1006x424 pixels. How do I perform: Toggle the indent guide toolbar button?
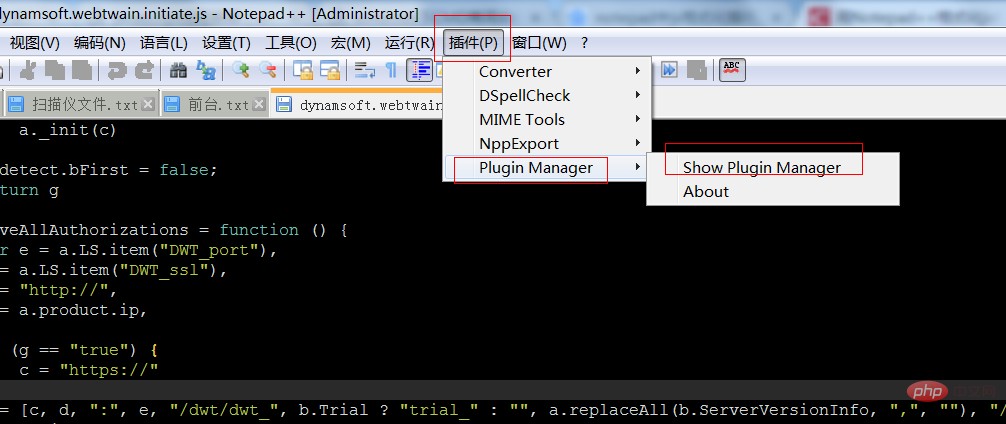click(x=419, y=69)
